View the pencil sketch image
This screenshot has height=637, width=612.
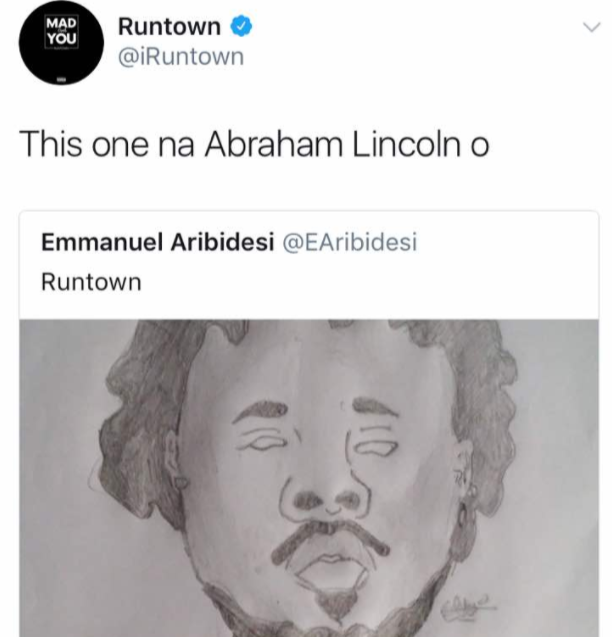pyautogui.click(x=309, y=478)
